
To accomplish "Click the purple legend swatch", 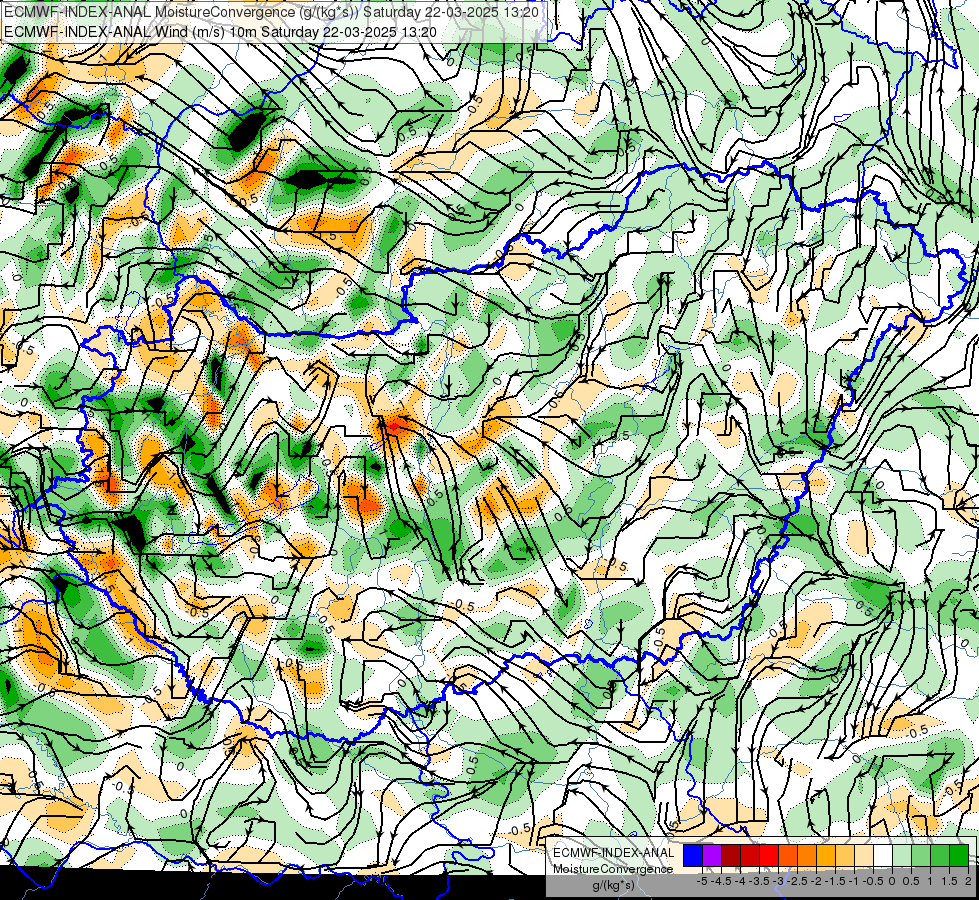I will [712, 856].
